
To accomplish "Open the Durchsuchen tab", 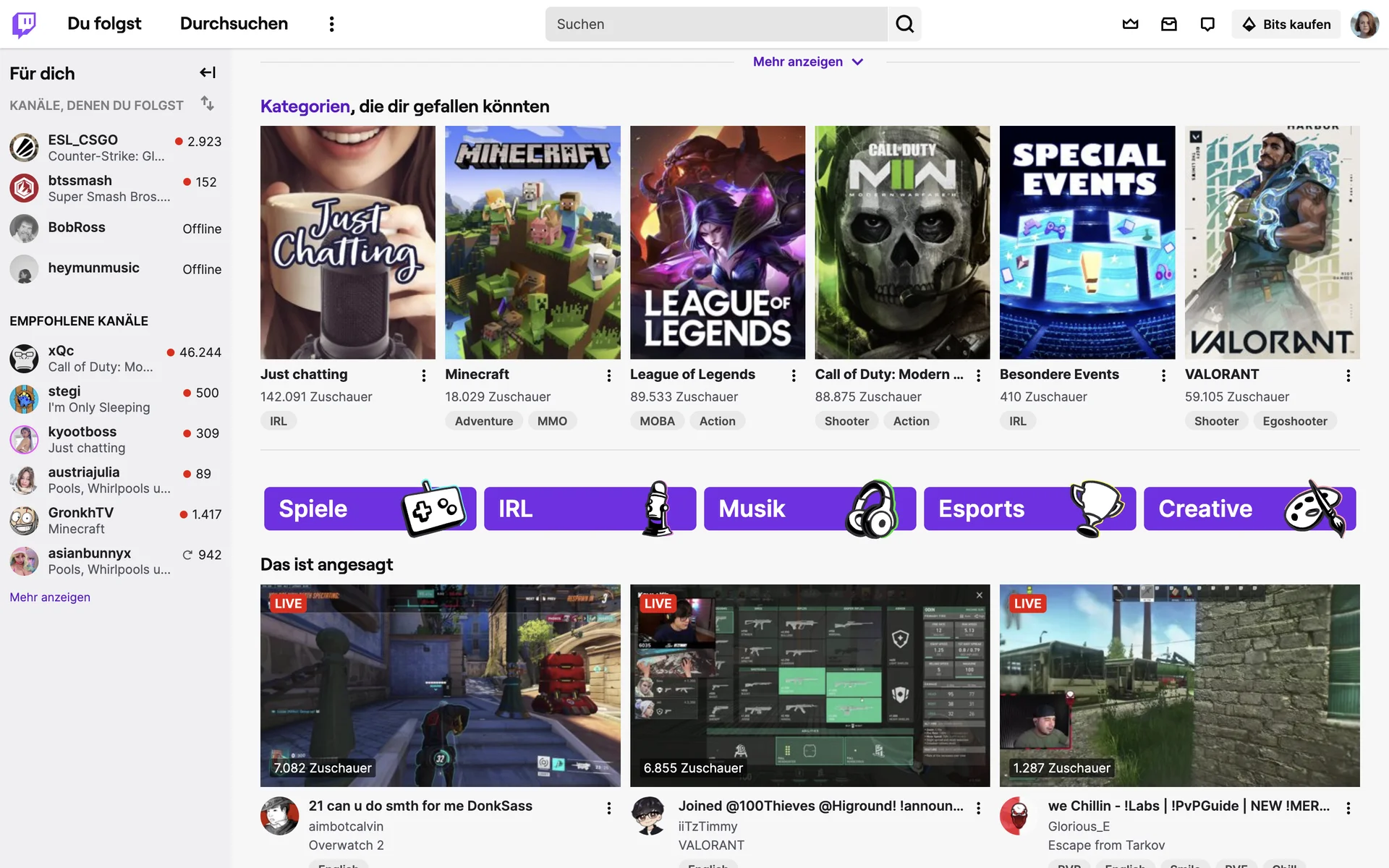I will pyautogui.click(x=234, y=24).
